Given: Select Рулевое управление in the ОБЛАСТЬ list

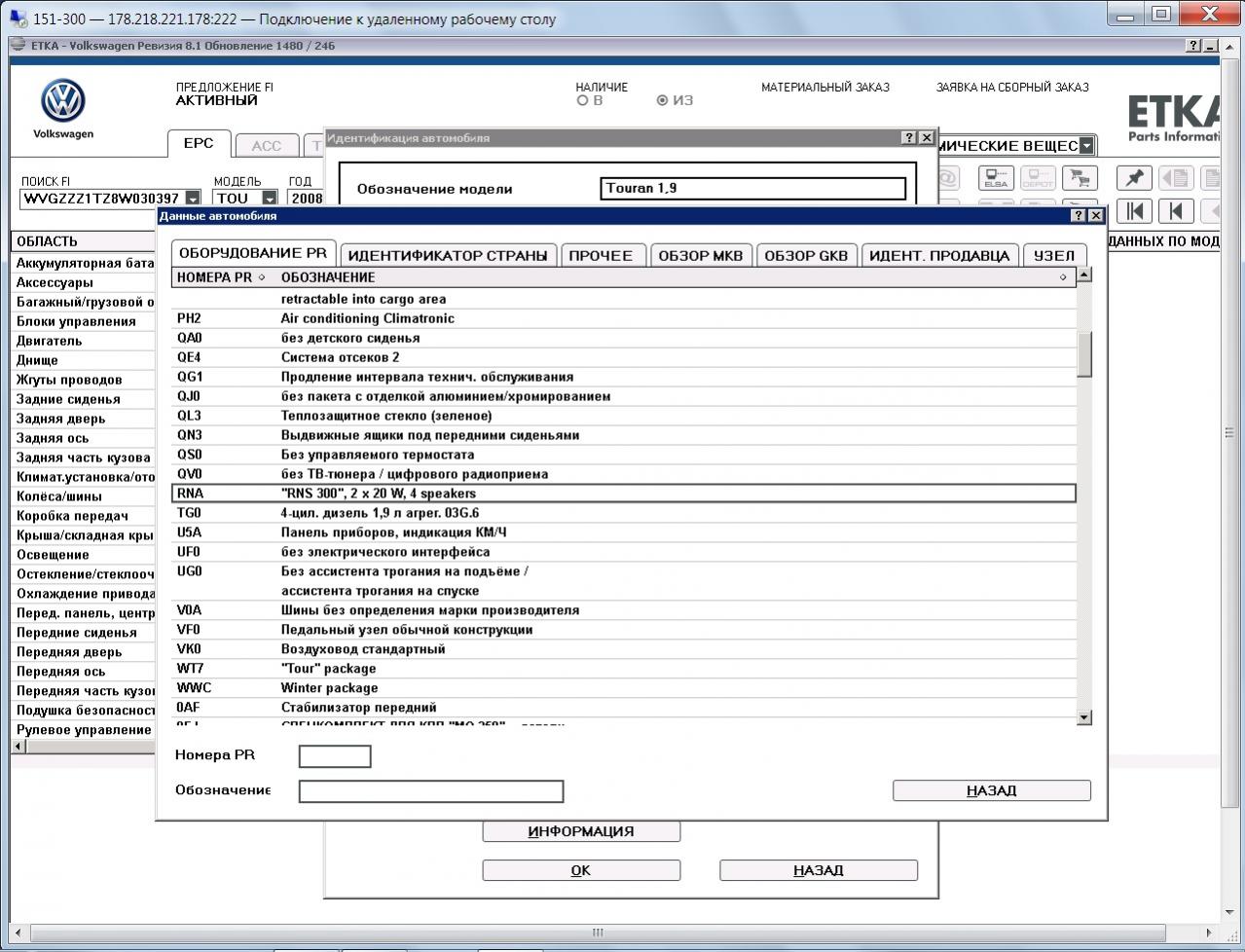Looking at the screenshot, I should (83, 730).
